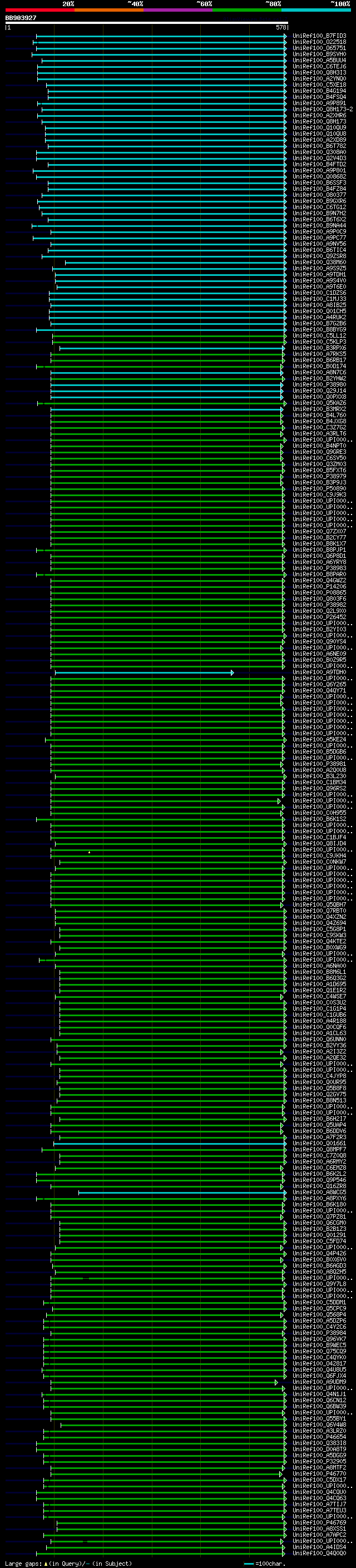Screen dimensions: 356x1568
Task: Select the UniRef100_Q10QU9 label
Action: 319,128
